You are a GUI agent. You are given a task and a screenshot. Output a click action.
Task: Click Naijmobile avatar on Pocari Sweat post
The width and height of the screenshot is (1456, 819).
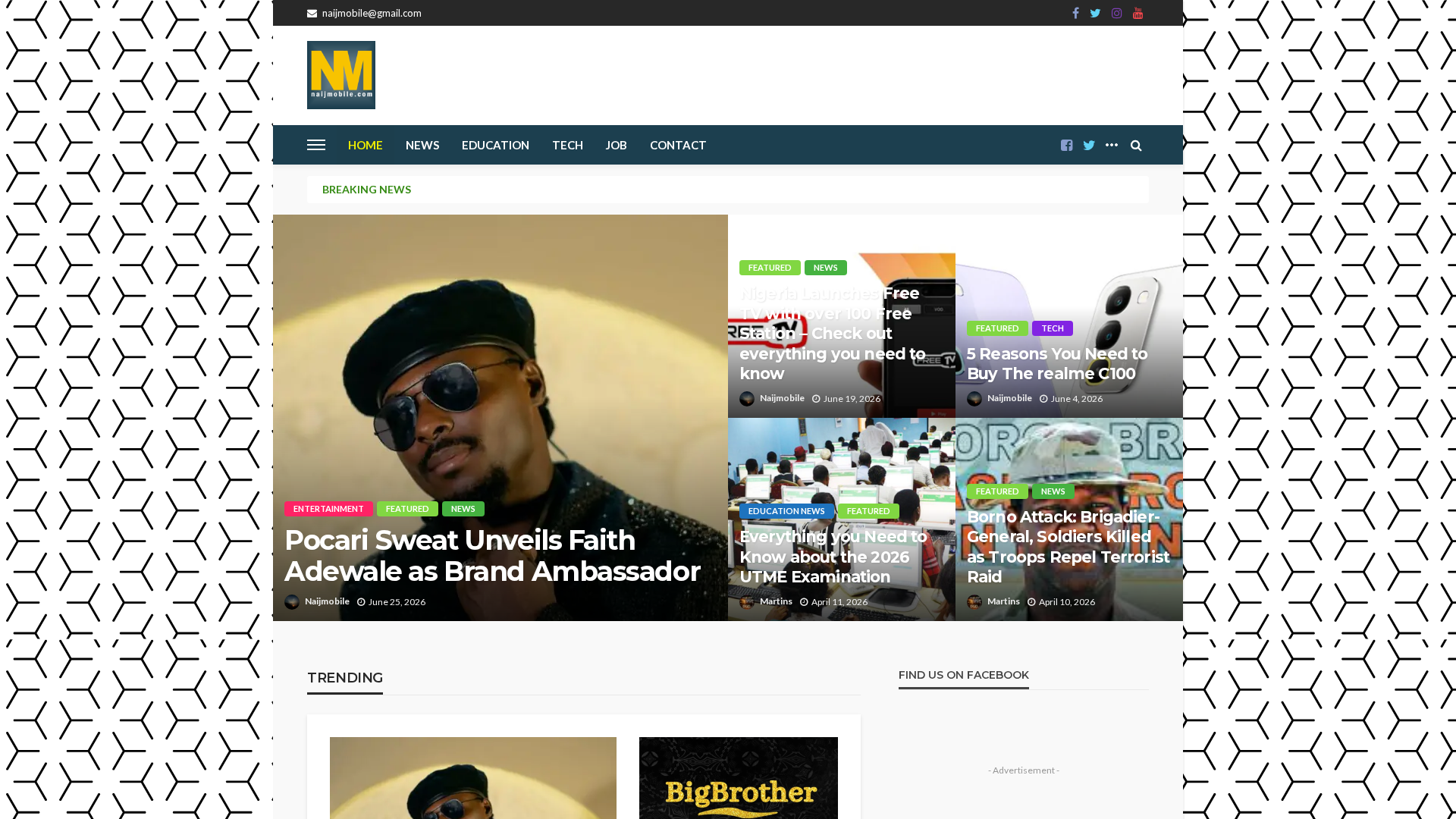click(292, 602)
